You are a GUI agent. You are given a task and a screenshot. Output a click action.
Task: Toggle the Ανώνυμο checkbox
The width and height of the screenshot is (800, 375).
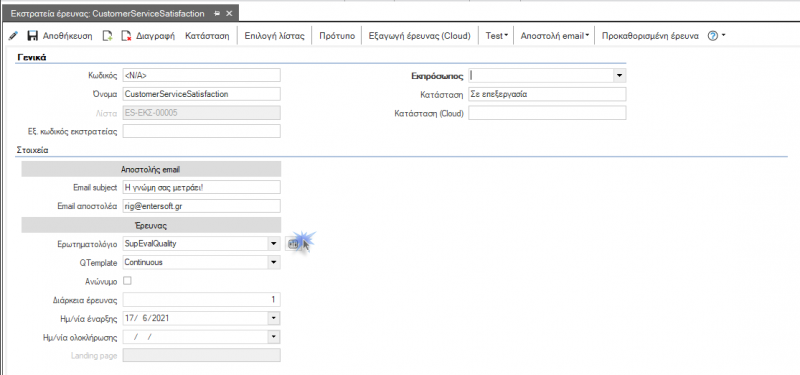pos(128,281)
